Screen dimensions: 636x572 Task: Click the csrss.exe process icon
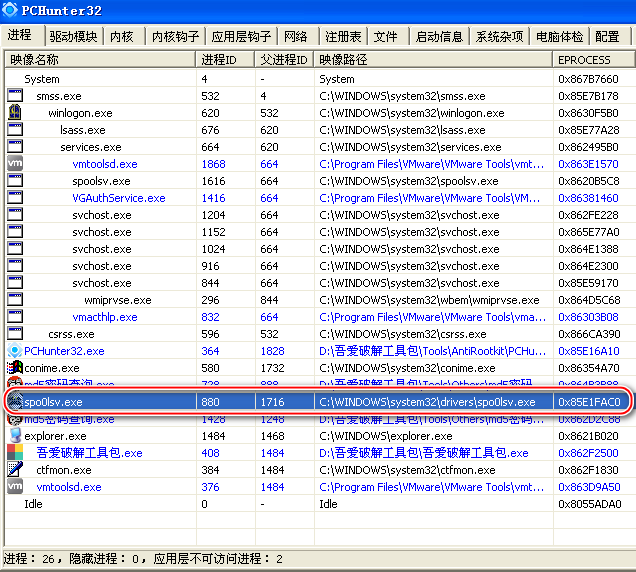coord(15,334)
